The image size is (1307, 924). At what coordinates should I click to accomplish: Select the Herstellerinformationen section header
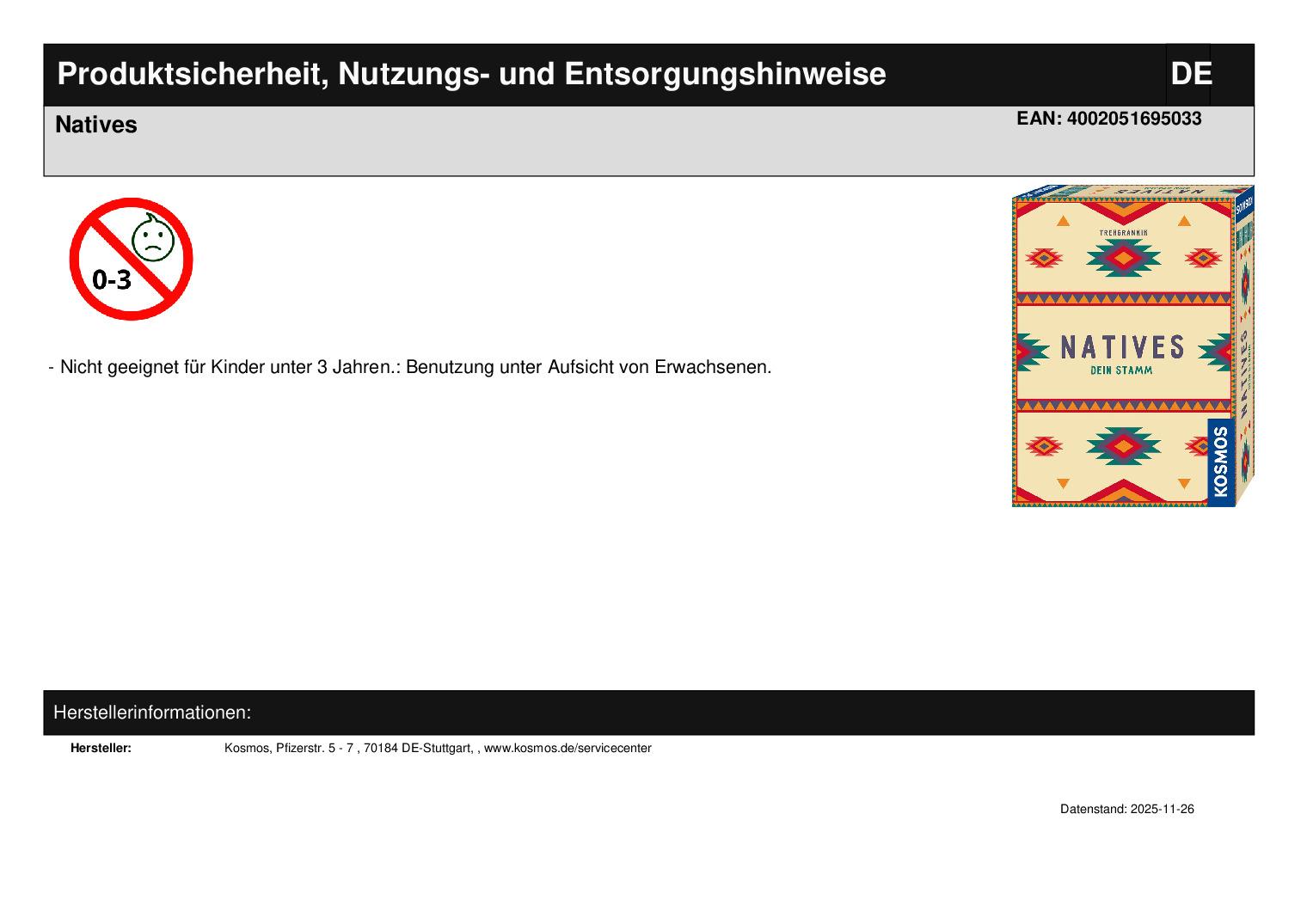pos(152,713)
